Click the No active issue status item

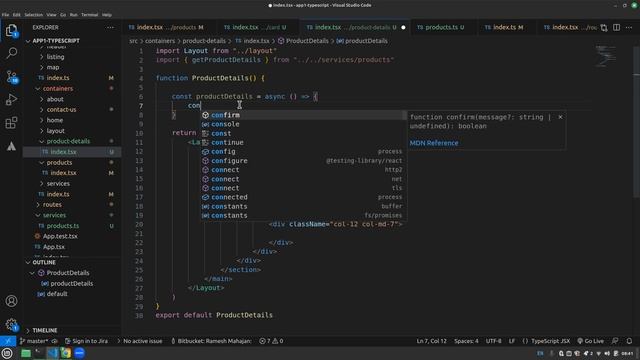pos(140,341)
